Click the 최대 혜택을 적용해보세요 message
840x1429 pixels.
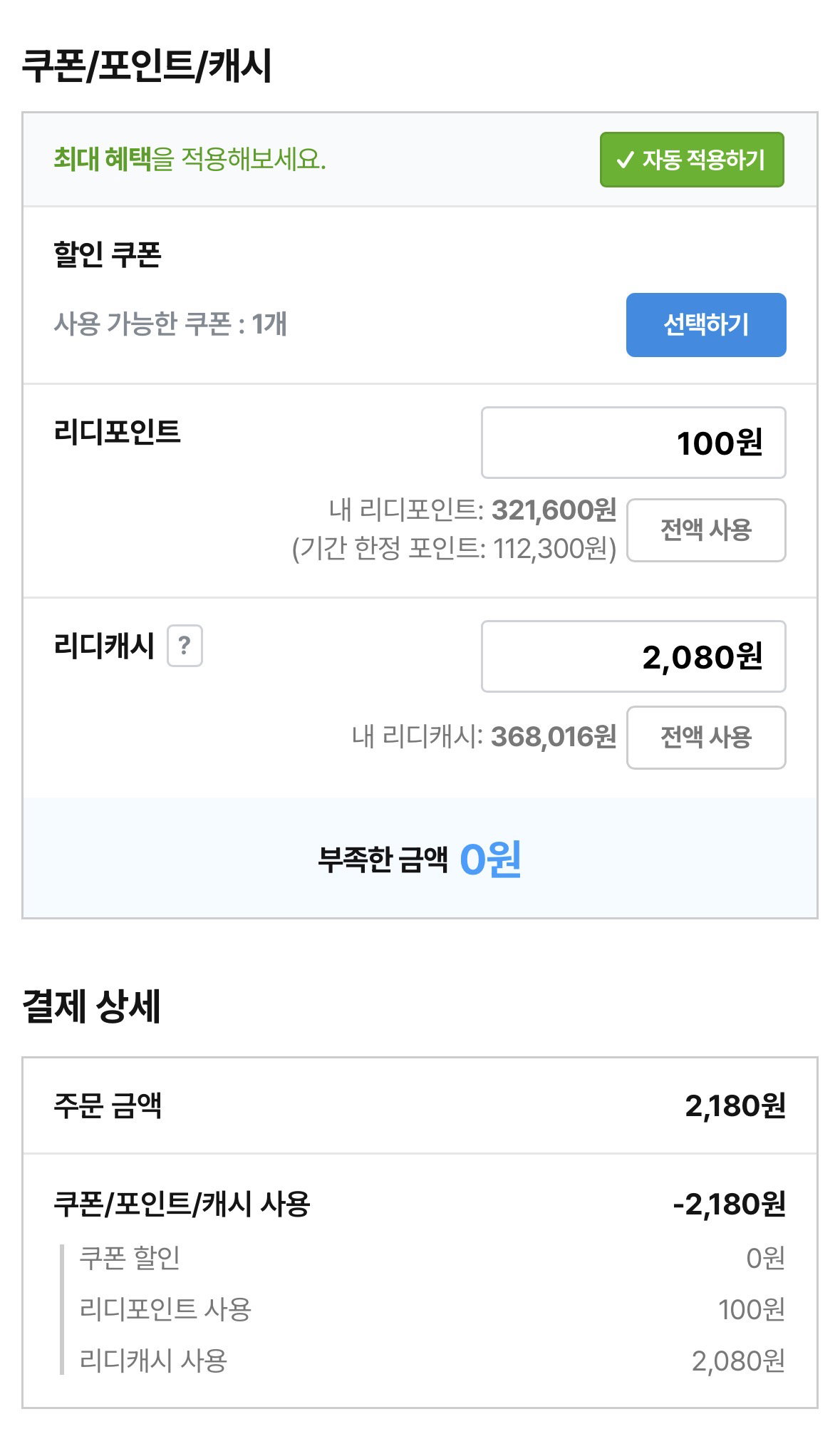click(x=190, y=159)
